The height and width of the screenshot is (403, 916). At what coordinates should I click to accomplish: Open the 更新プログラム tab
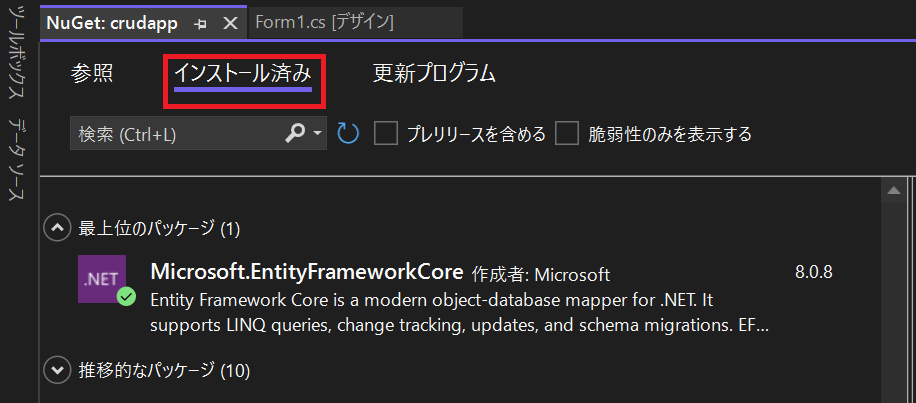pos(434,73)
